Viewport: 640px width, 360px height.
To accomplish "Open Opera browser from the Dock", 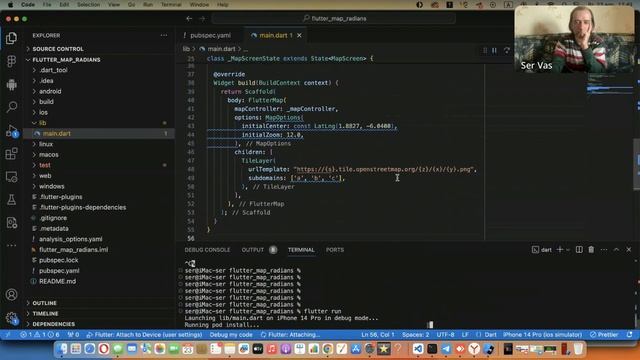I will pyautogui.click(x=104, y=349).
